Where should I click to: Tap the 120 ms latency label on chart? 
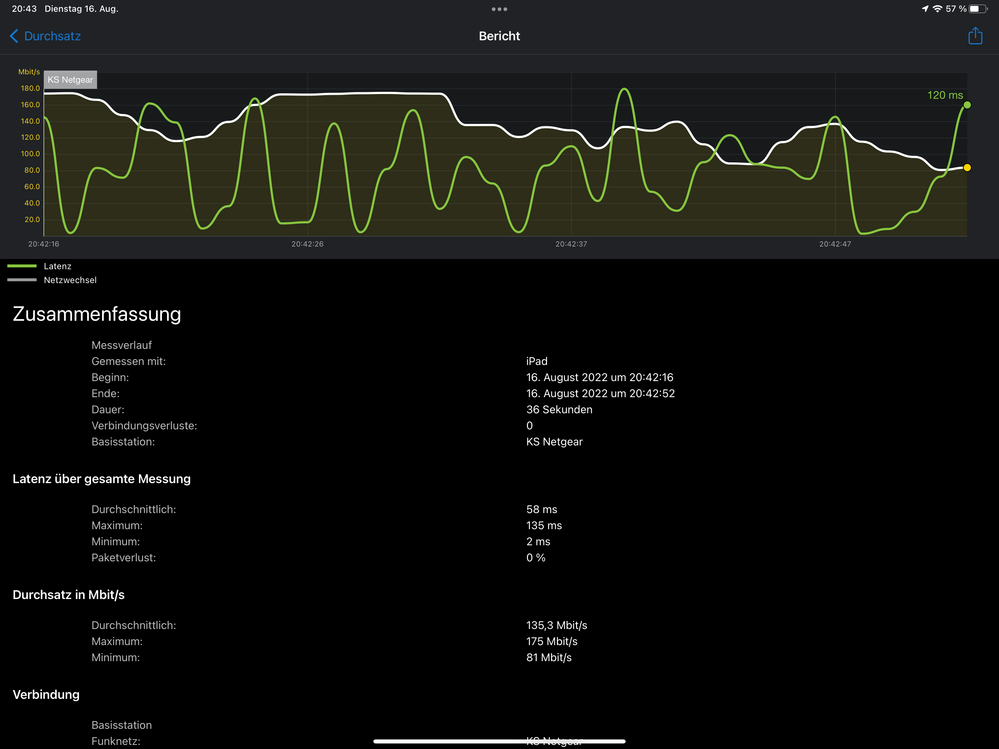[945, 95]
